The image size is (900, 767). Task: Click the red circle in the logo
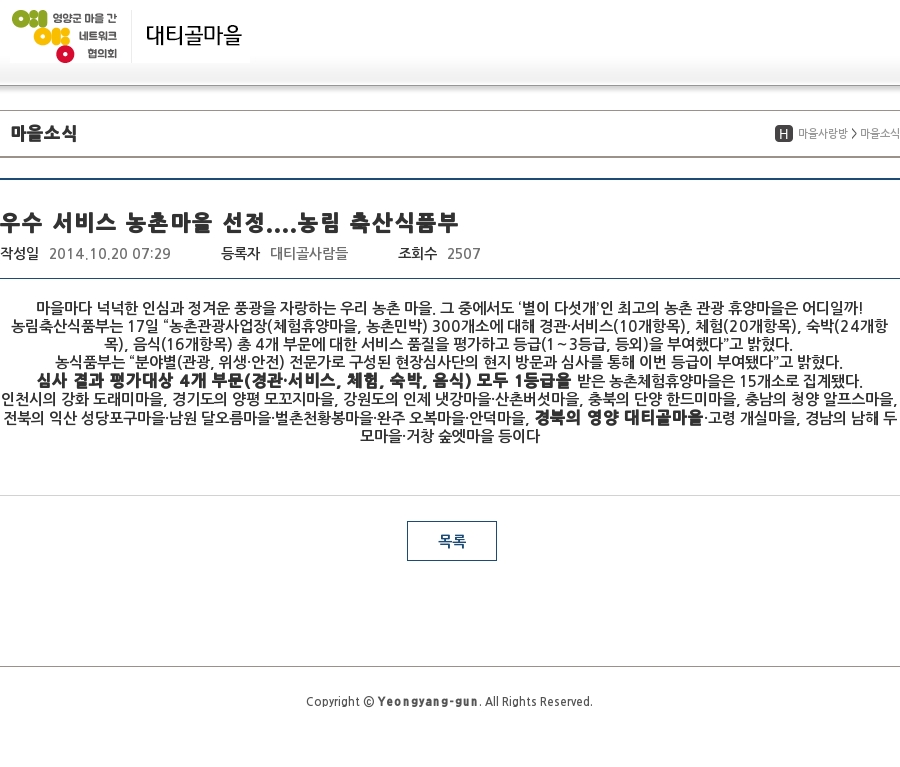(65, 54)
